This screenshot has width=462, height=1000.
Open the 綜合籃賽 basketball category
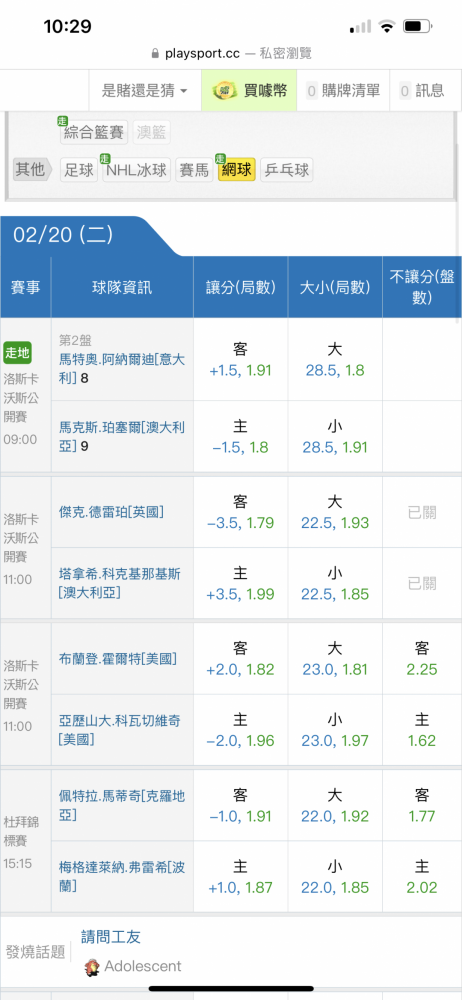tap(94, 132)
